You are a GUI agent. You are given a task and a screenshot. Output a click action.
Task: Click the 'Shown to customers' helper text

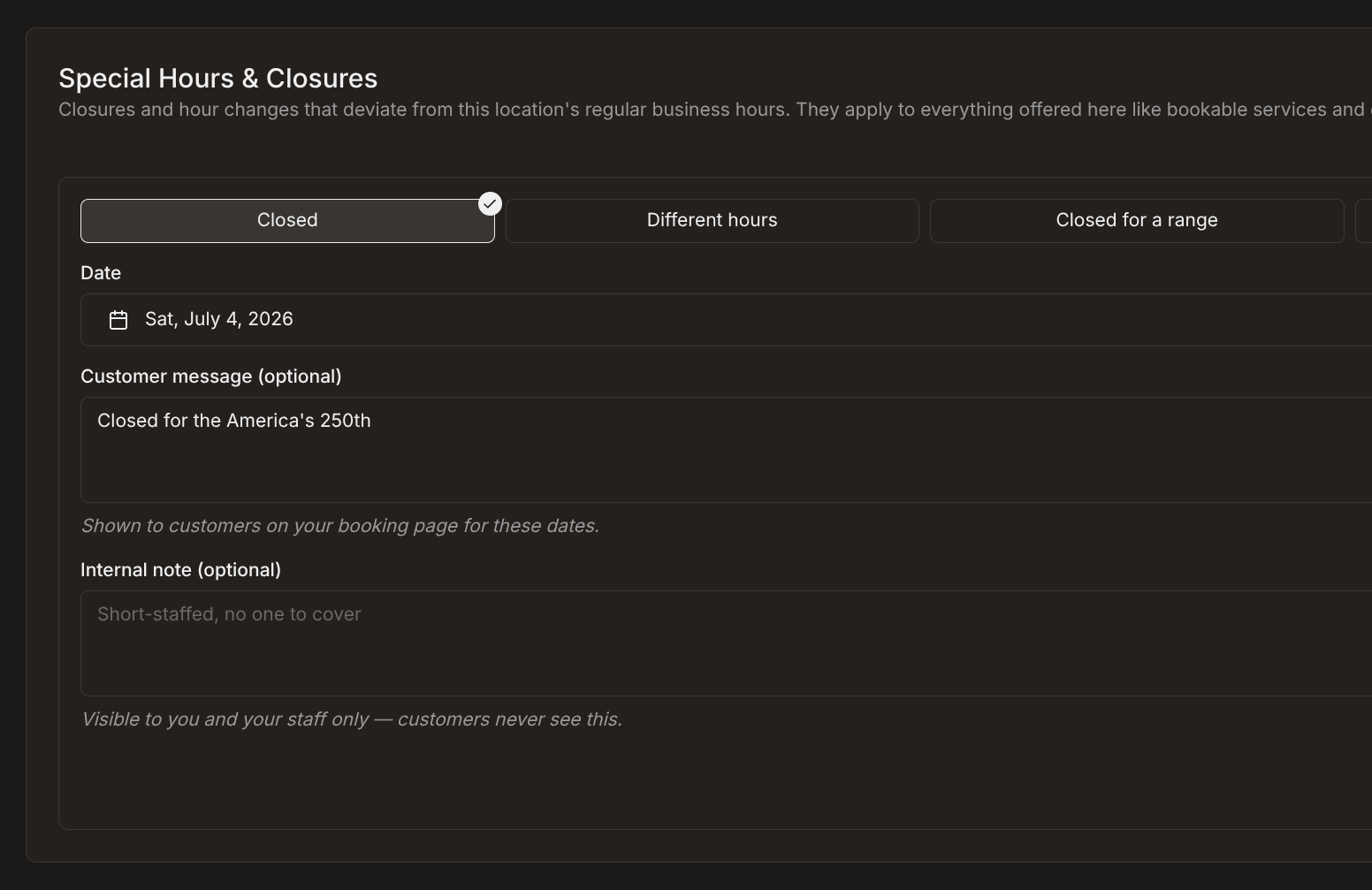(x=340, y=526)
